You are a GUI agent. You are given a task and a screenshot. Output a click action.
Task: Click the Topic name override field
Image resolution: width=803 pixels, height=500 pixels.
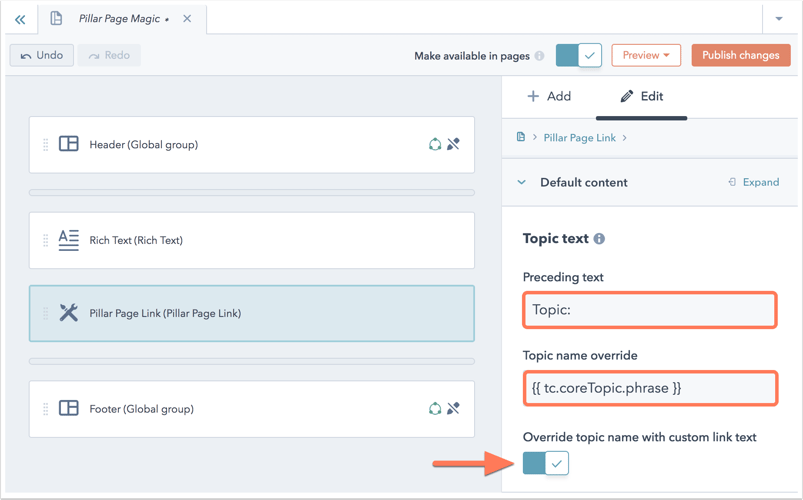[650, 388]
